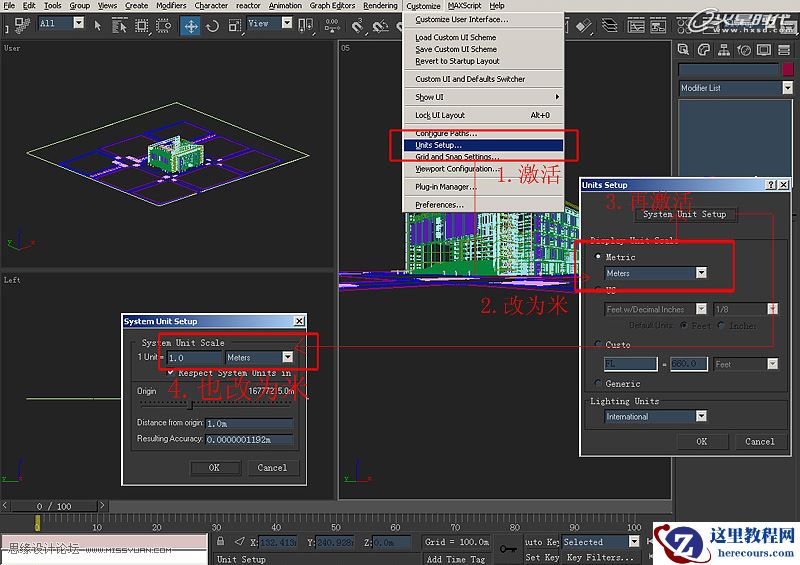Open the Meters dropdown under Metric
Viewport: 800px width, 565px height.
700,273
